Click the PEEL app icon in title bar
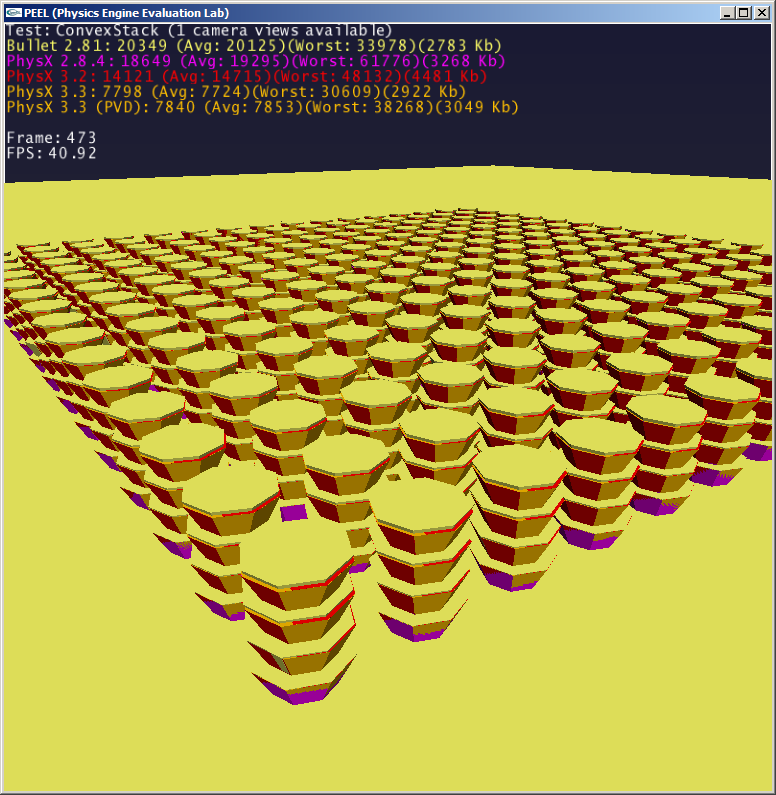This screenshot has height=795, width=776. (14, 13)
